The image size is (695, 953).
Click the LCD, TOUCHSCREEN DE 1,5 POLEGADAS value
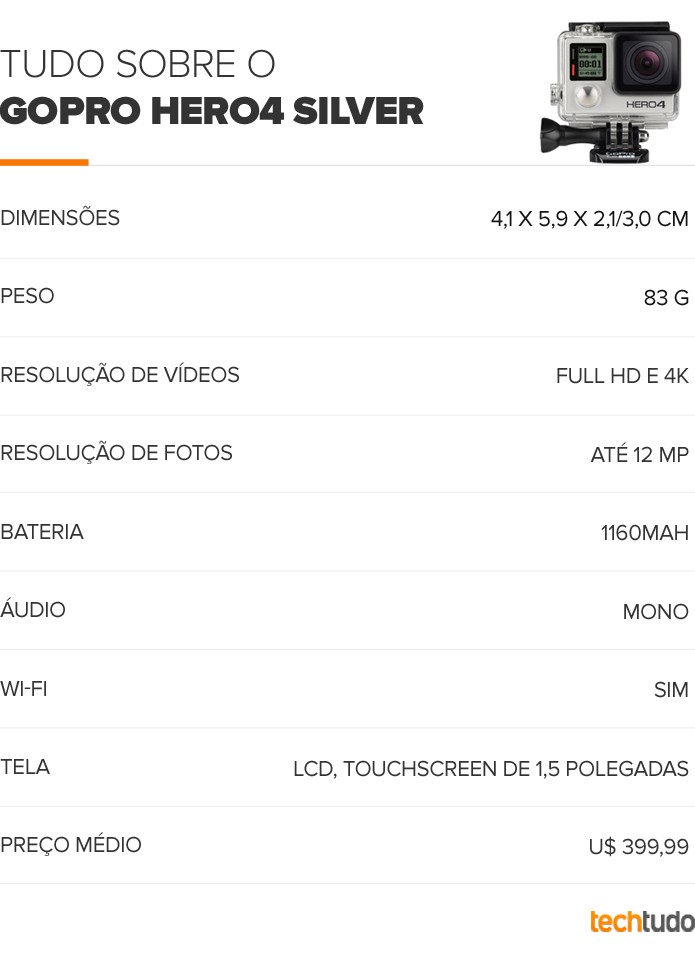491,769
